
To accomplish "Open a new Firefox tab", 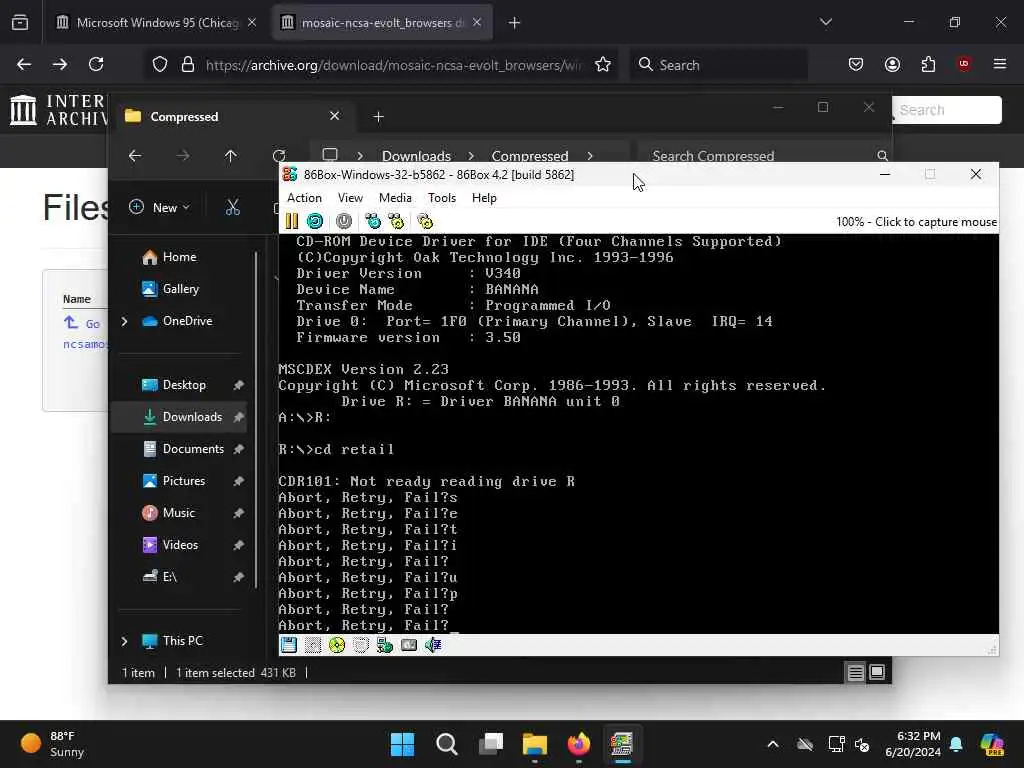I will point(515,23).
